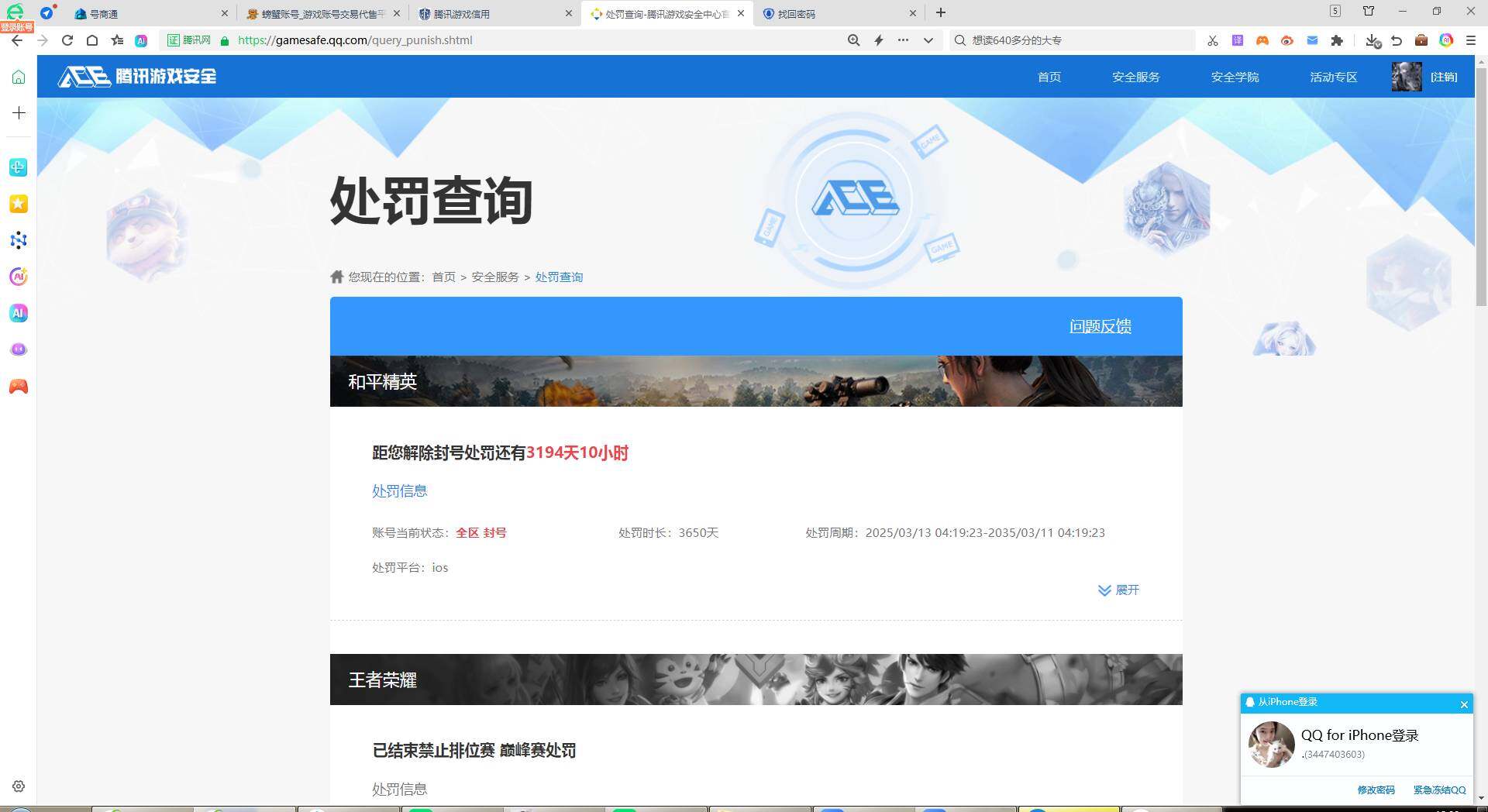This screenshot has height=812, width=1488.
Task: Click the sidebar home icon
Action: point(19,77)
